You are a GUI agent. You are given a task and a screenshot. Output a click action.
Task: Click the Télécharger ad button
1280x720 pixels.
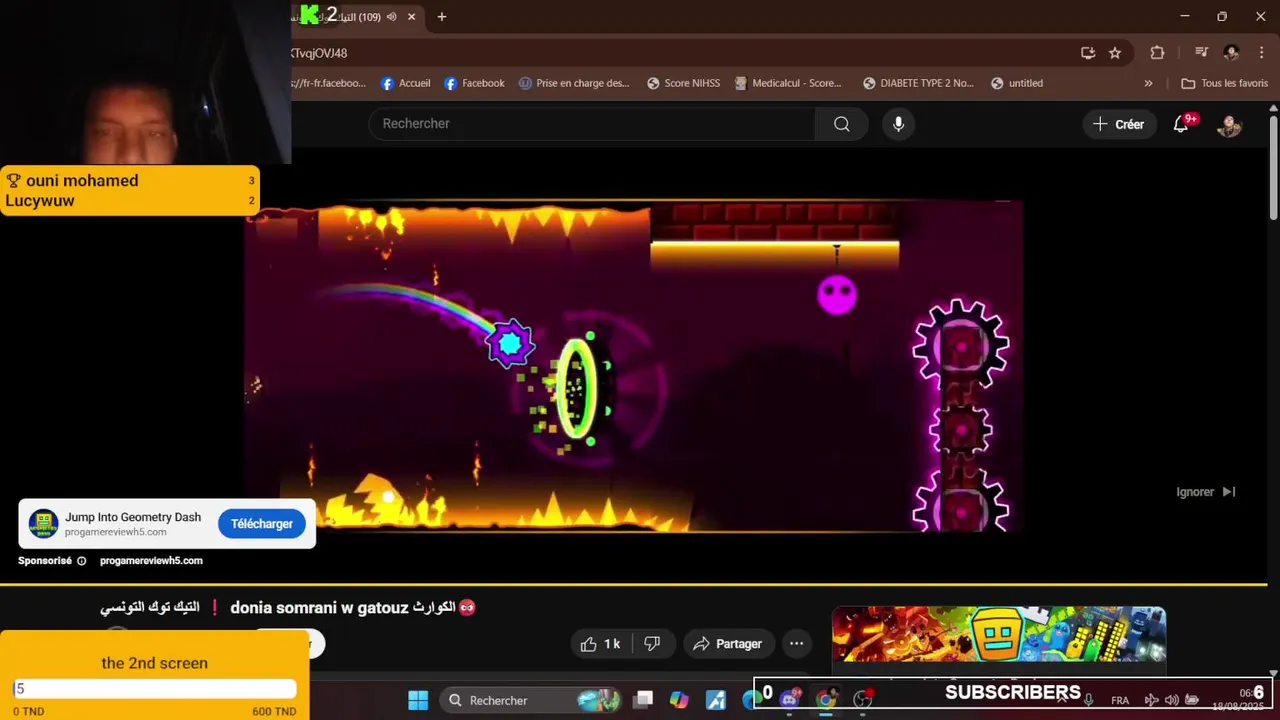[262, 524]
